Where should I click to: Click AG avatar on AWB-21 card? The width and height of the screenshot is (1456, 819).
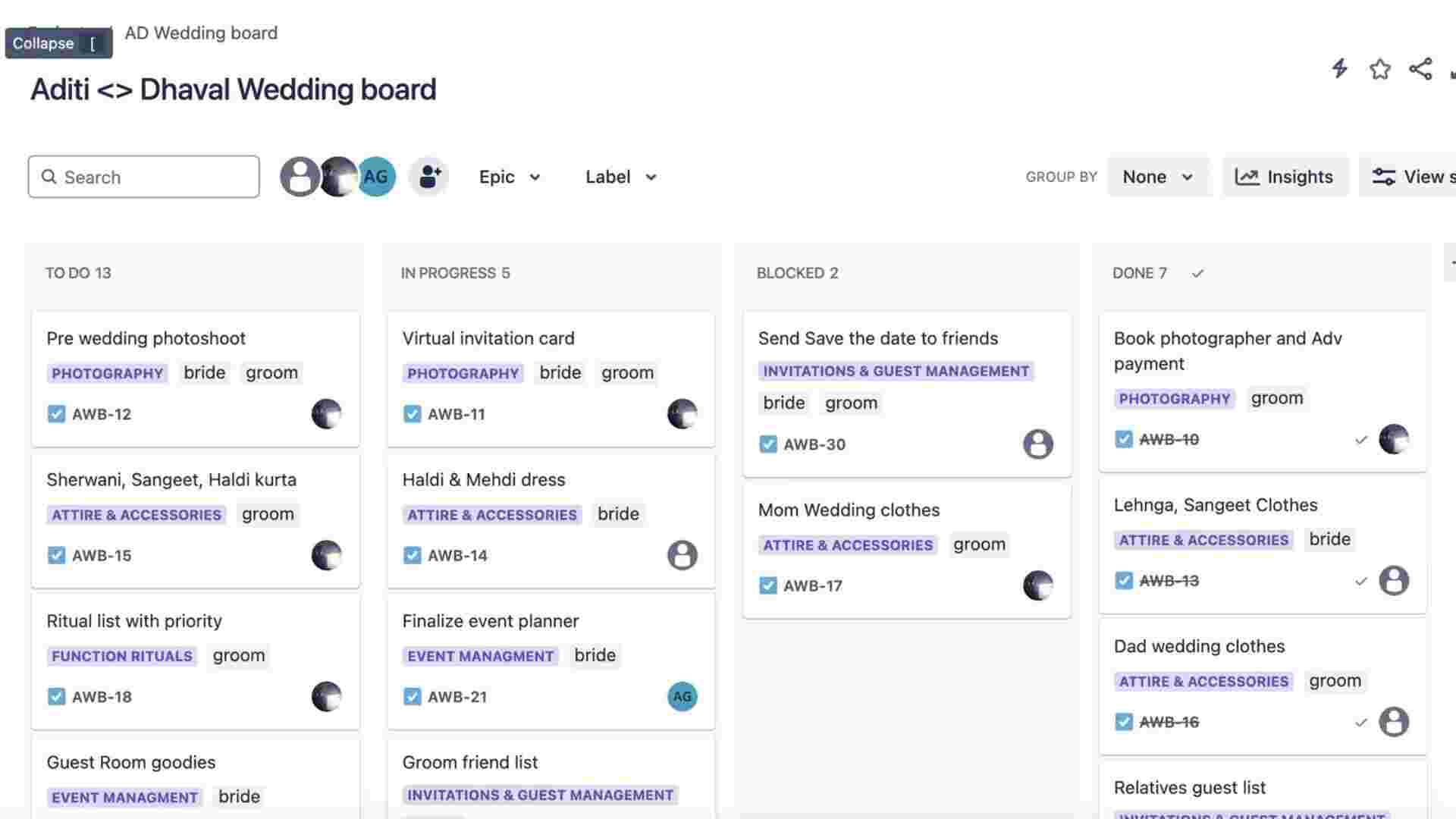tap(682, 696)
